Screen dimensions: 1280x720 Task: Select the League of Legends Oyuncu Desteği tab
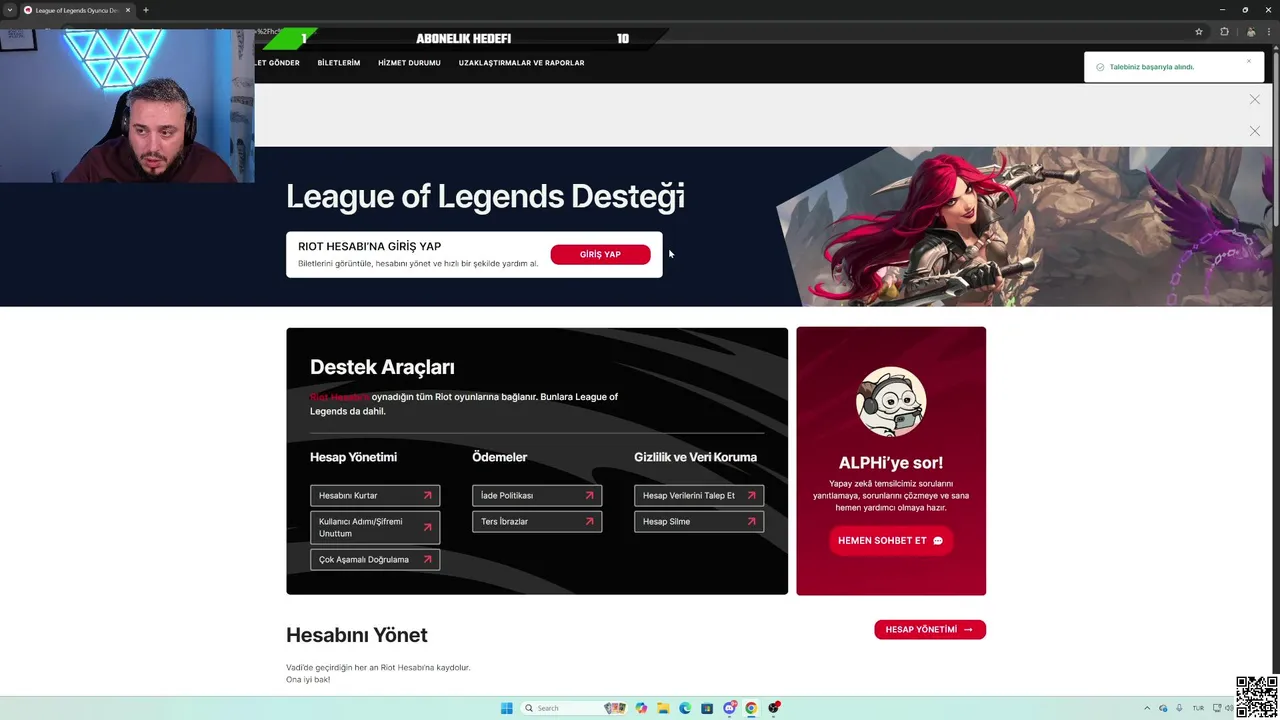click(77, 10)
